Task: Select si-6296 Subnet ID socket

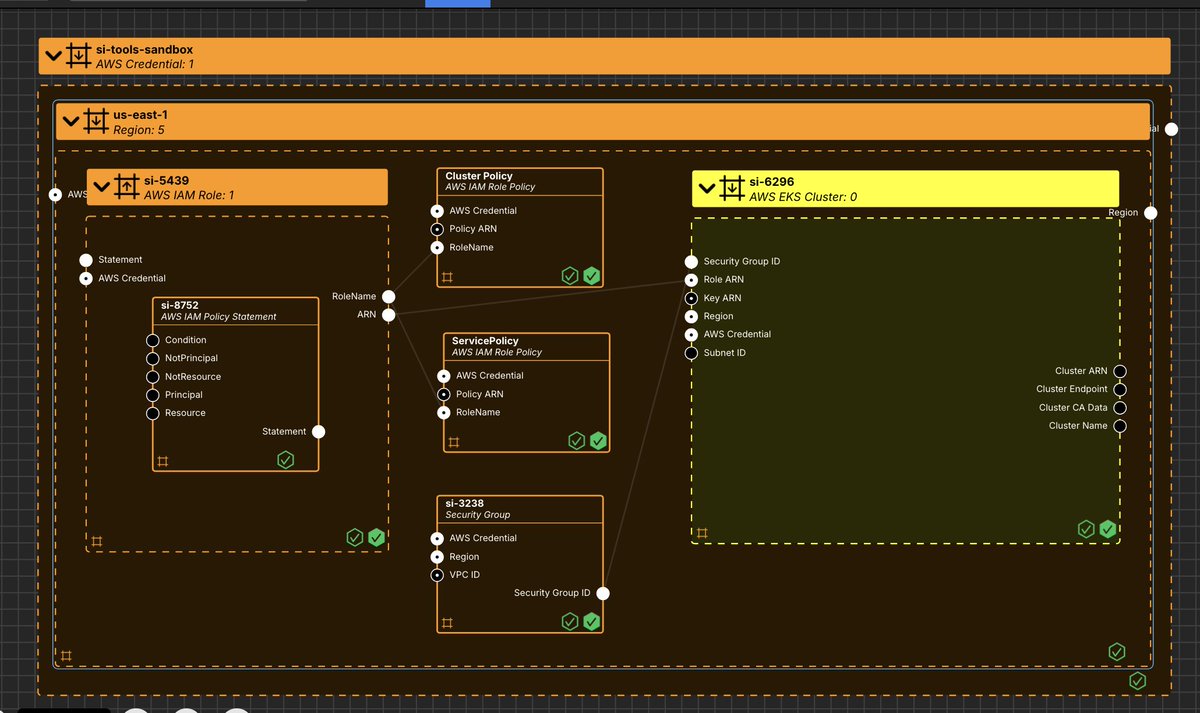Action: 691,353
